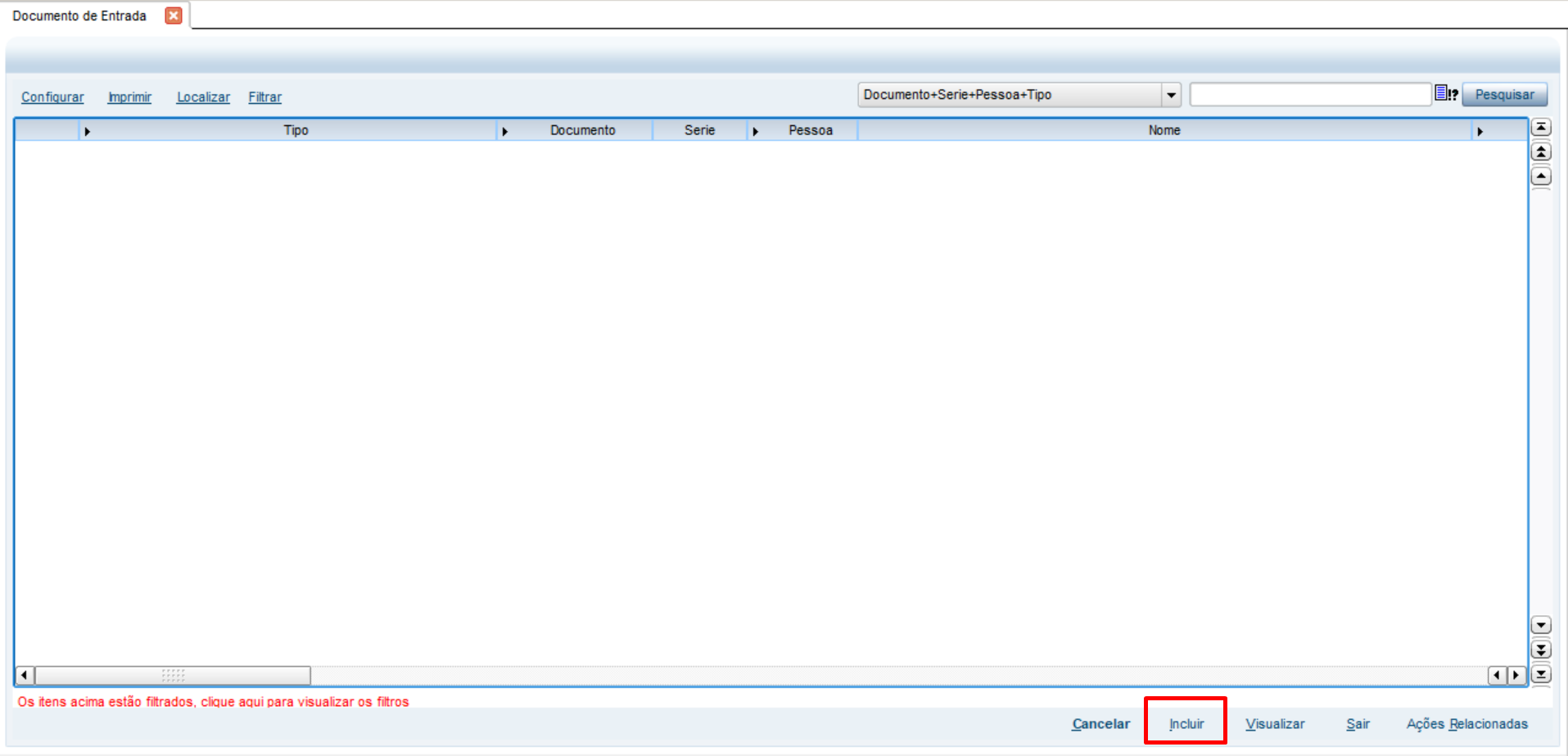The height and width of the screenshot is (756, 1568).
Task: Page up using the double up arrow
Action: 1541,152
